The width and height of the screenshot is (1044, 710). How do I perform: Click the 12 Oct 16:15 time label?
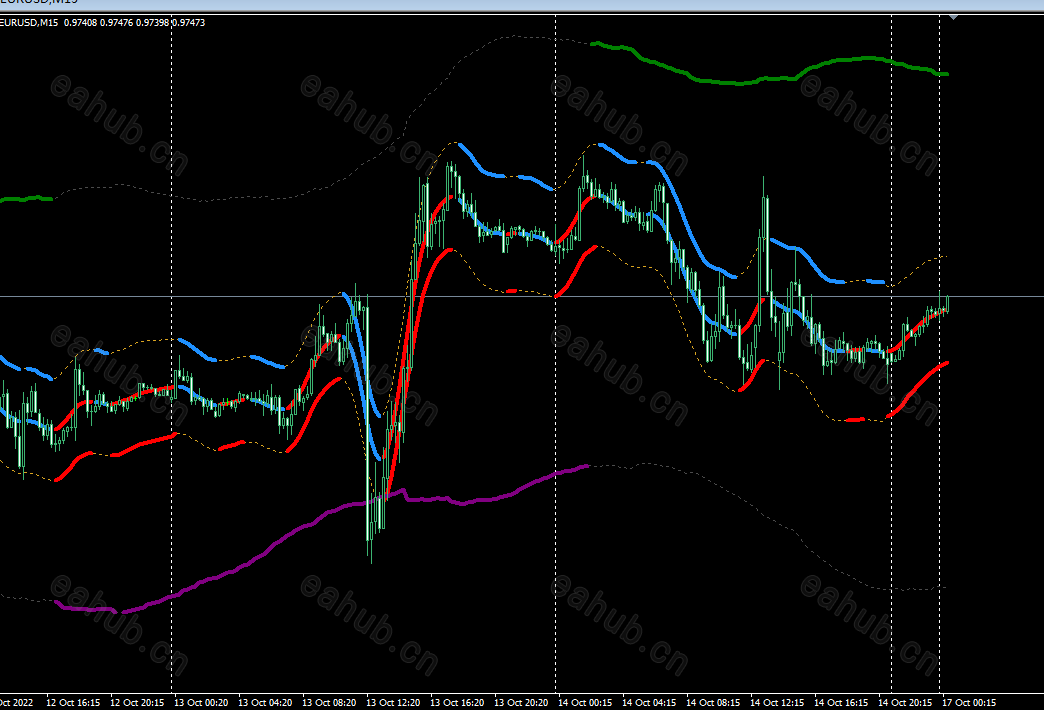pyautogui.click(x=73, y=703)
